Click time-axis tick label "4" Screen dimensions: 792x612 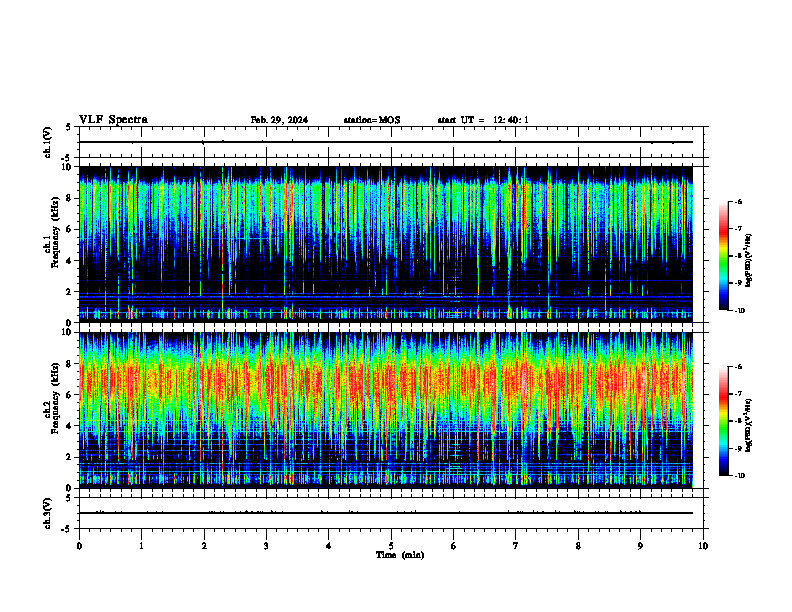click(329, 546)
